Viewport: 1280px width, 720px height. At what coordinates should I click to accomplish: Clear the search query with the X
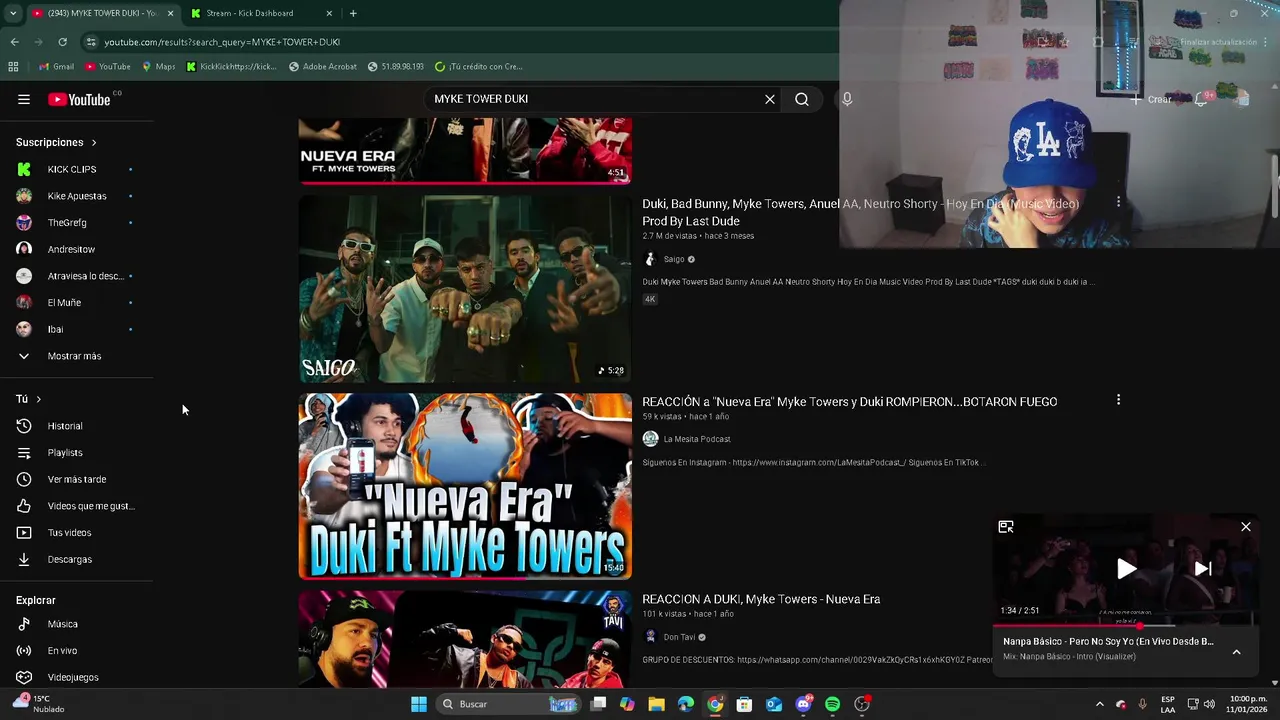point(770,99)
